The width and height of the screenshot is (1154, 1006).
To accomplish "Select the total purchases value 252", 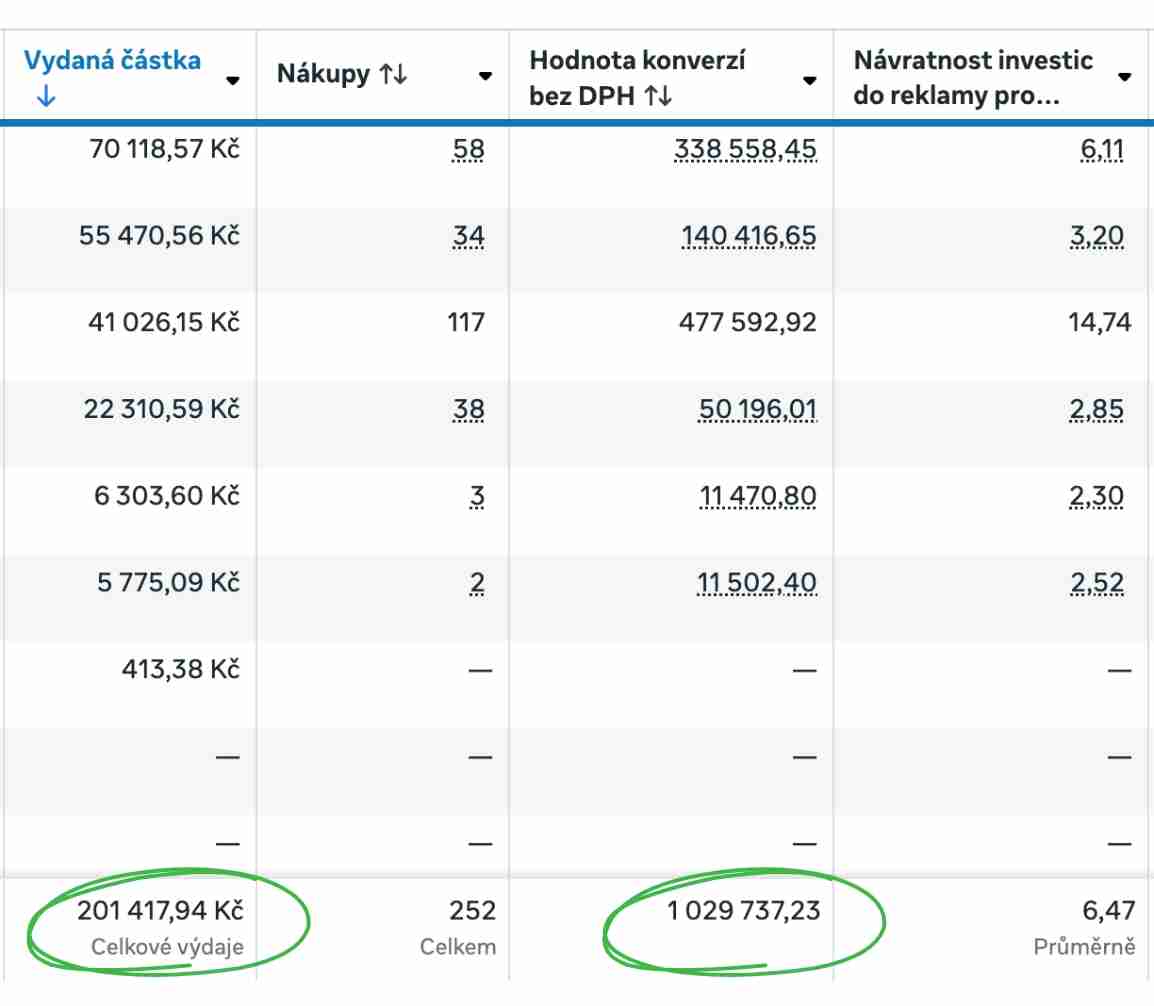I will pyautogui.click(x=472, y=910).
